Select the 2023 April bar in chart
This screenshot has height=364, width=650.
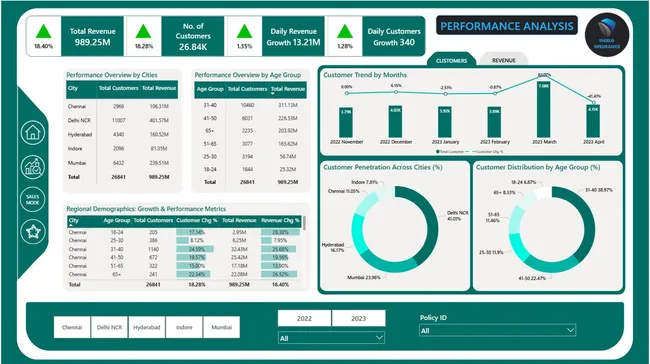[x=593, y=121]
